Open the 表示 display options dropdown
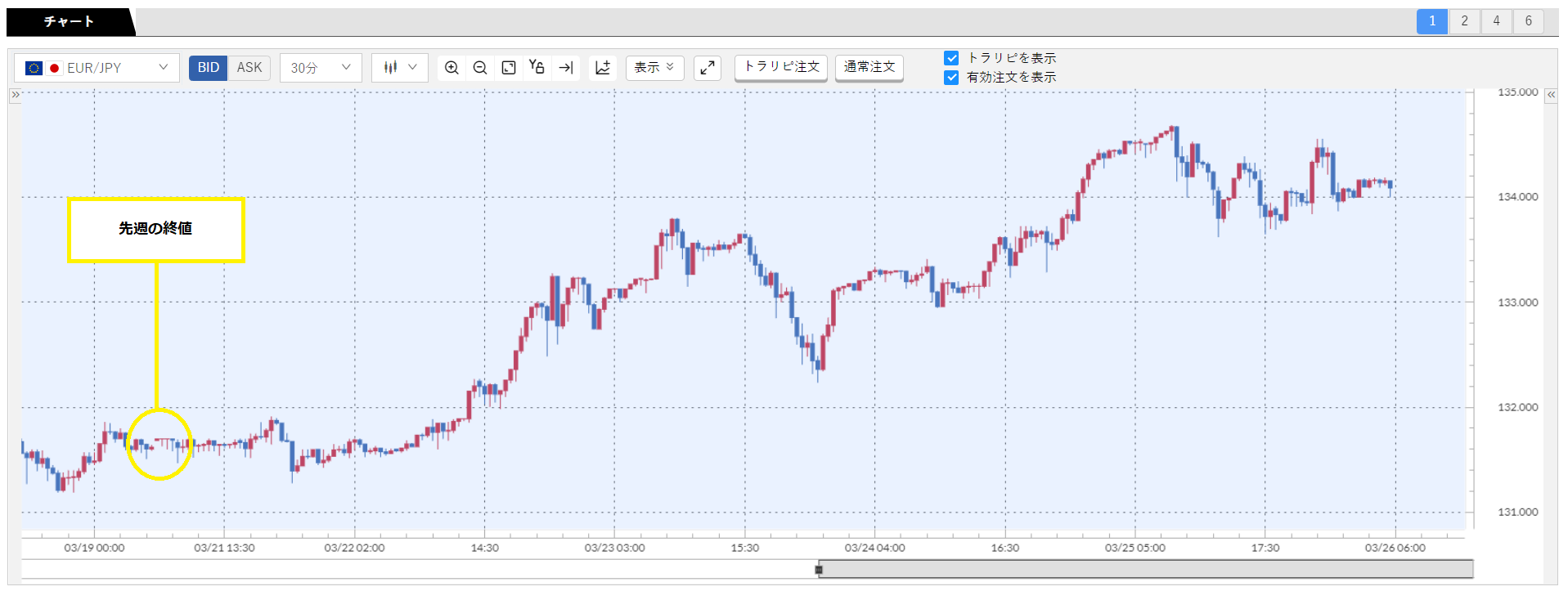Image resolution: width=1568 pixels, height=591 pixels. (654, 67)
